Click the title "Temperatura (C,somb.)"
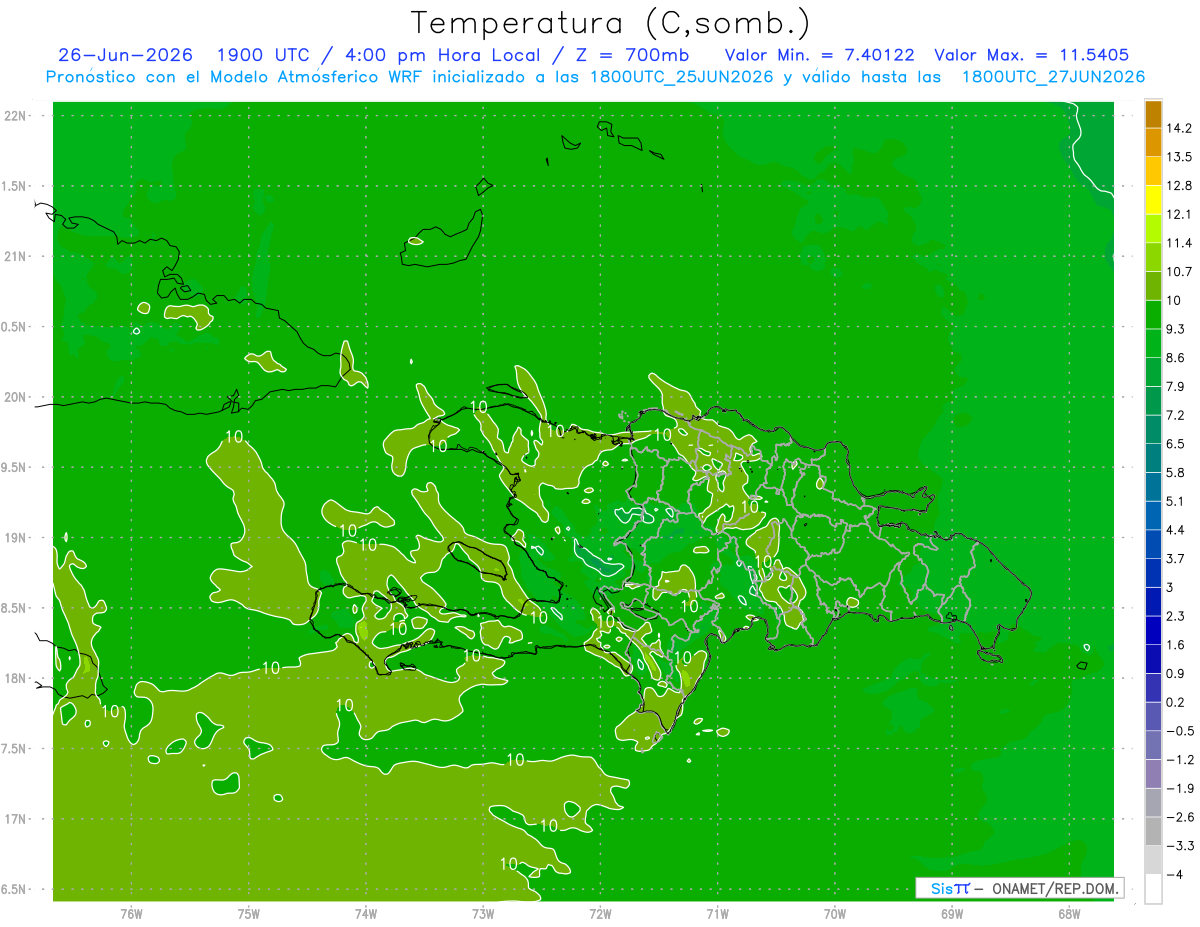 tap(611, 24)
